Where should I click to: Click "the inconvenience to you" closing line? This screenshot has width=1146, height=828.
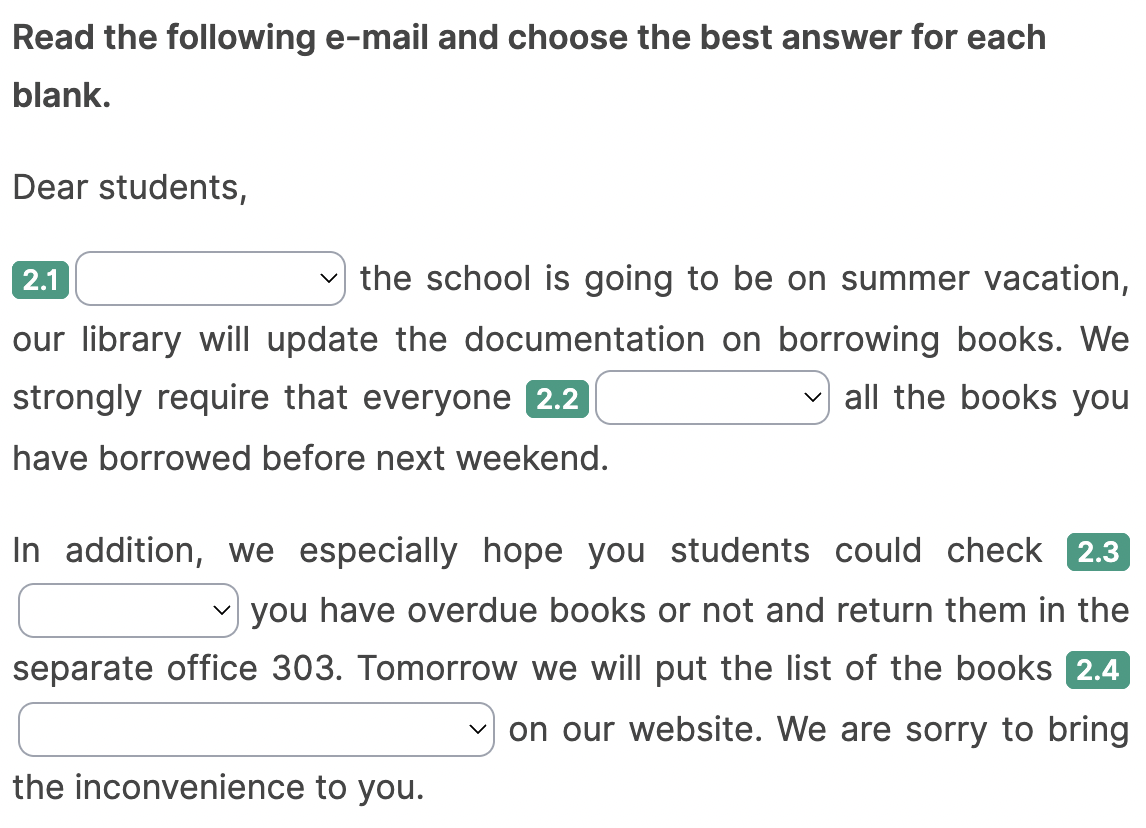tap(218, 787)
